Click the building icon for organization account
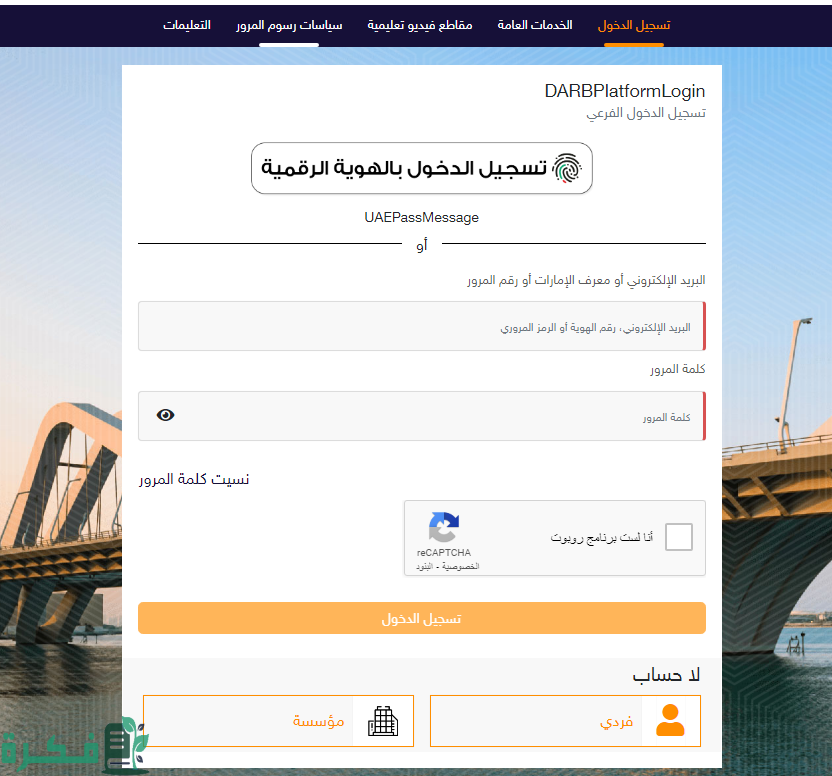Viewport: 832px width, 776px height. (x=383, y=720)
